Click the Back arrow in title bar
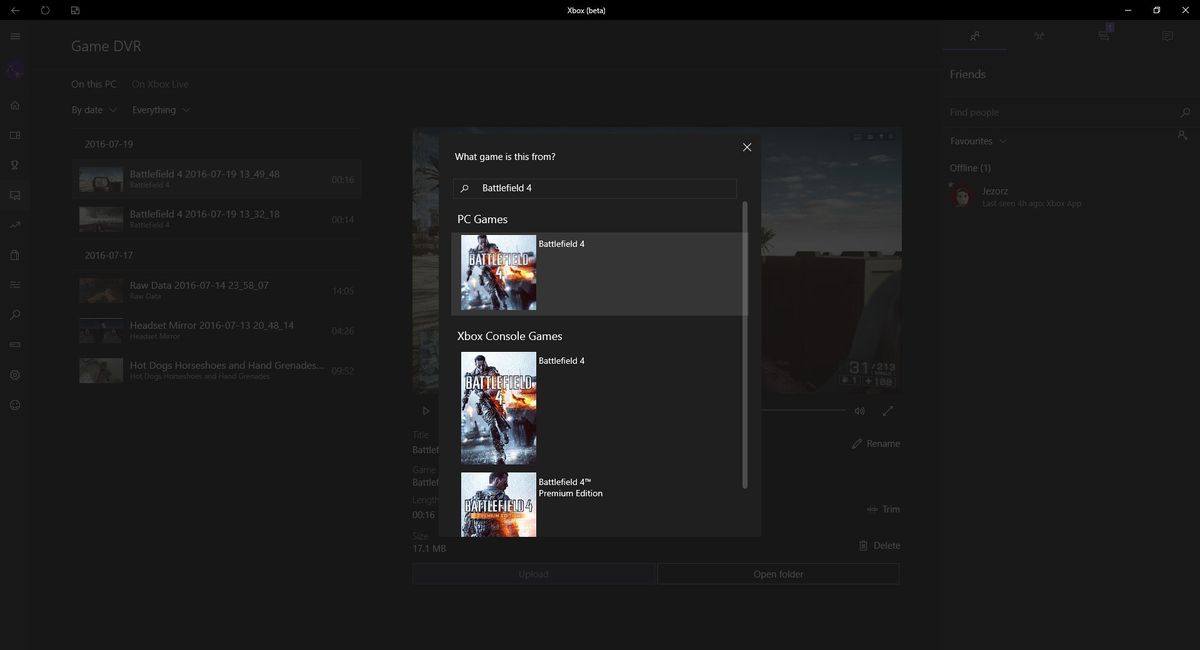Viewport: 1200px width, 650px height. pos(15,10)
